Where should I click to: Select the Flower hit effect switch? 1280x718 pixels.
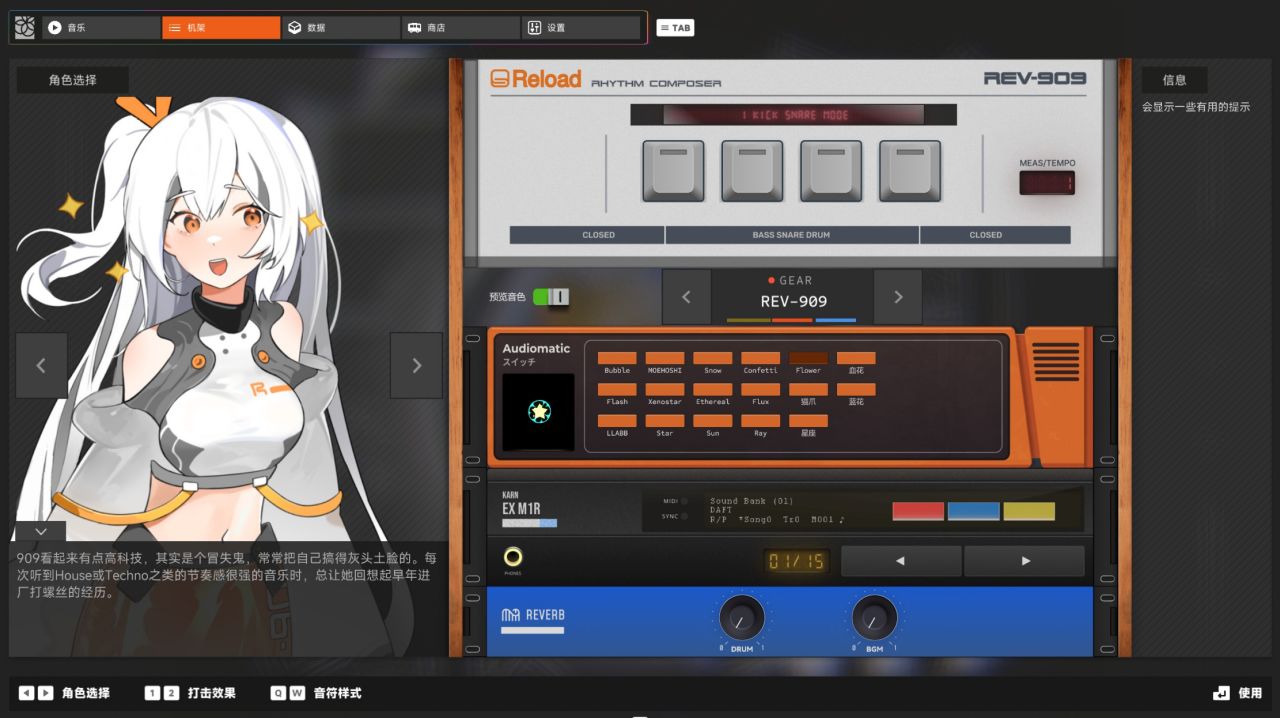pos(809,358)
